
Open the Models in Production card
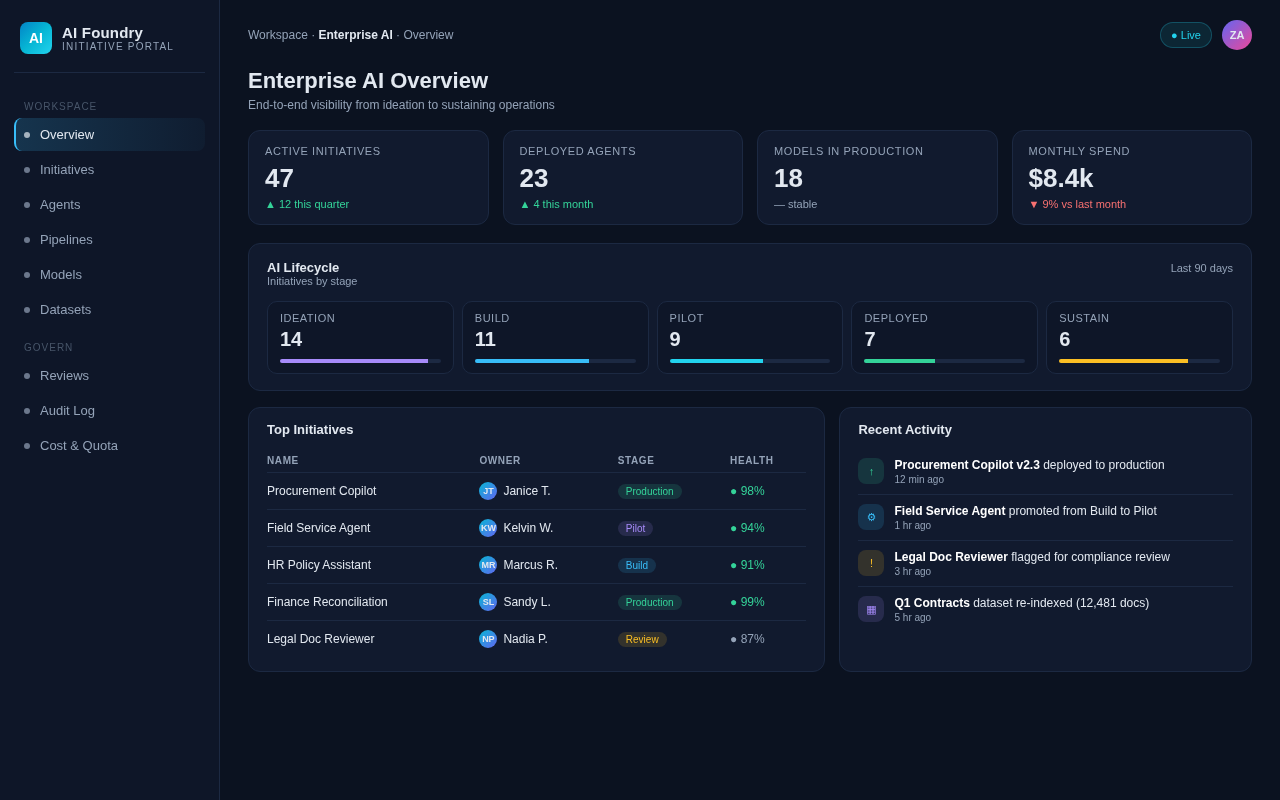click(877, 177)
